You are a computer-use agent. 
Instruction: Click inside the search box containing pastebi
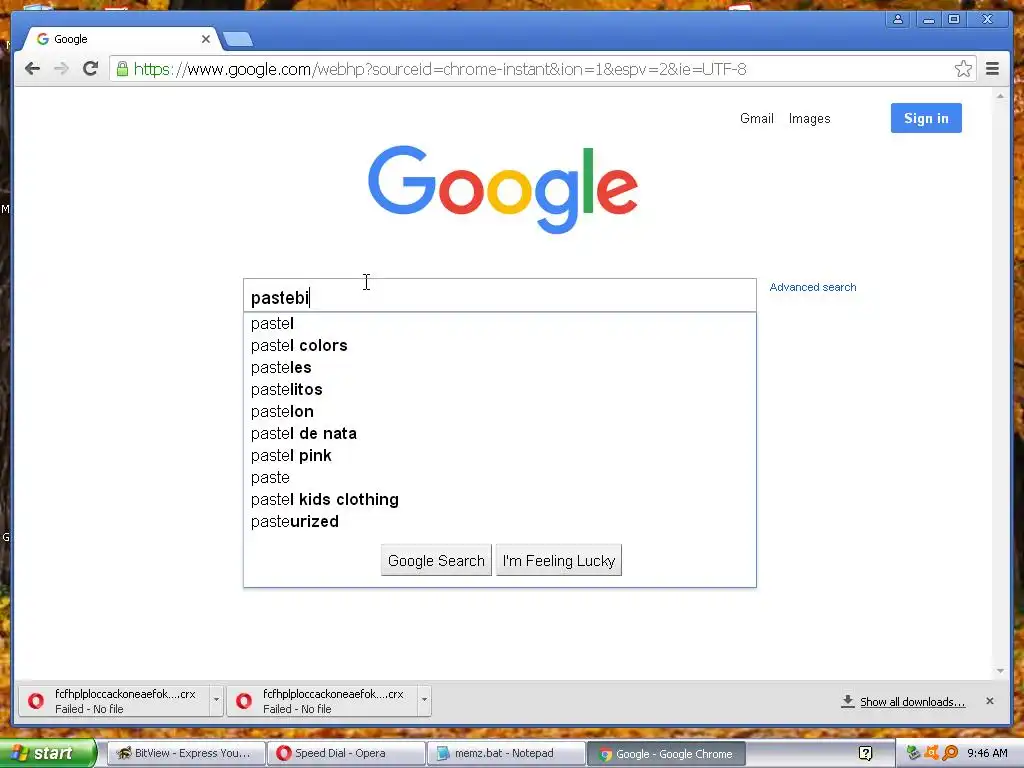pyautogui.click(x=500, y=296)
